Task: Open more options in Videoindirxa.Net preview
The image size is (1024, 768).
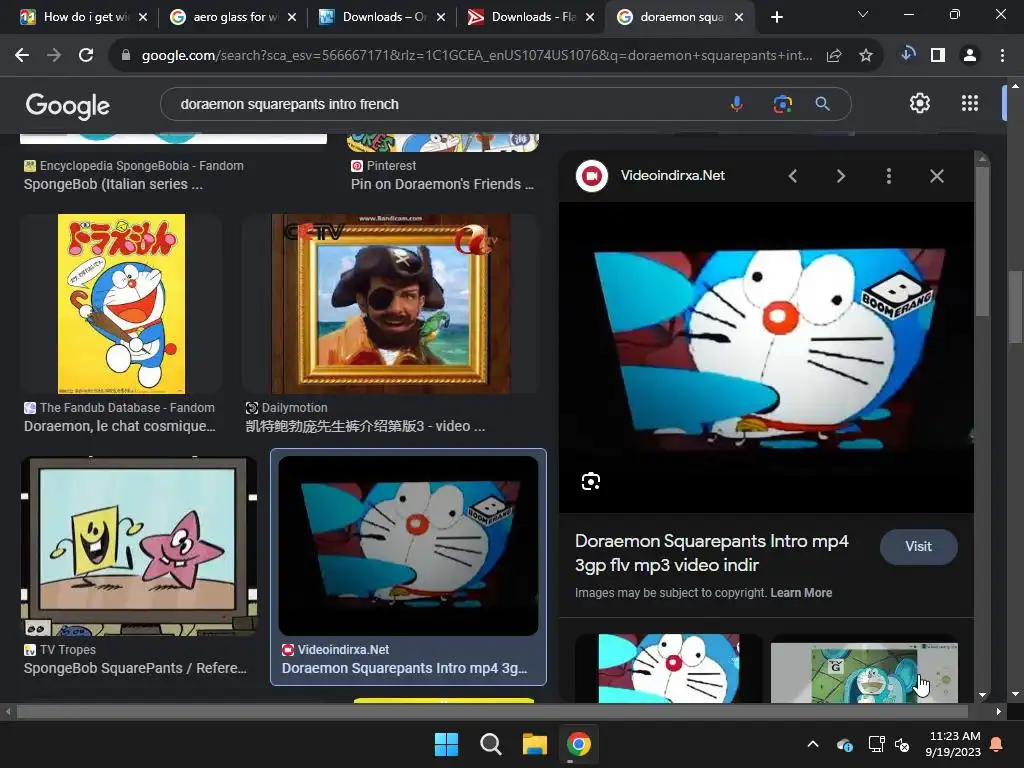Action: (x=889, y=176)
